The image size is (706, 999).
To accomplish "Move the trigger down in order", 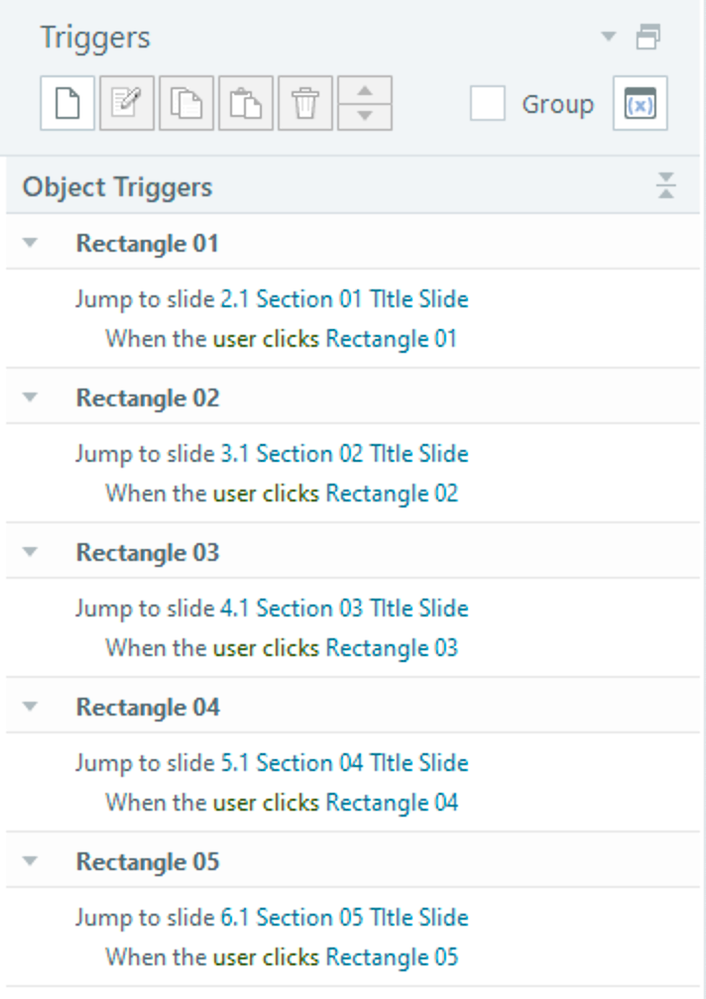I will click(x=365, y=116).
